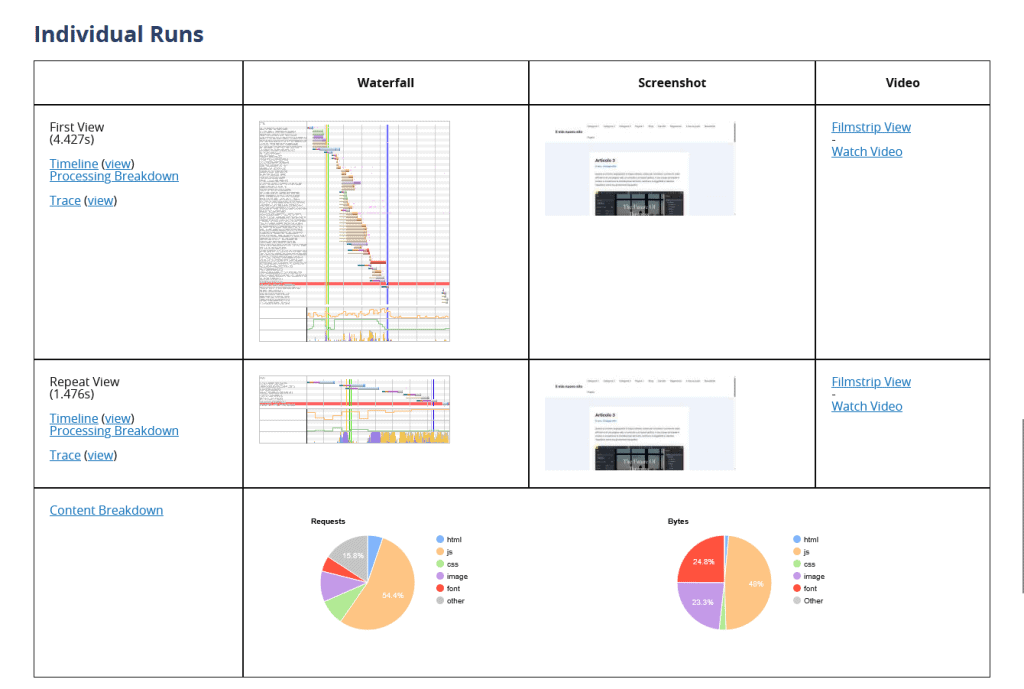The width and height of the screenshot is (1024, 689).
Task: Open the Repeat View waterfall thumbnail
Action: [x=355, y=409]
